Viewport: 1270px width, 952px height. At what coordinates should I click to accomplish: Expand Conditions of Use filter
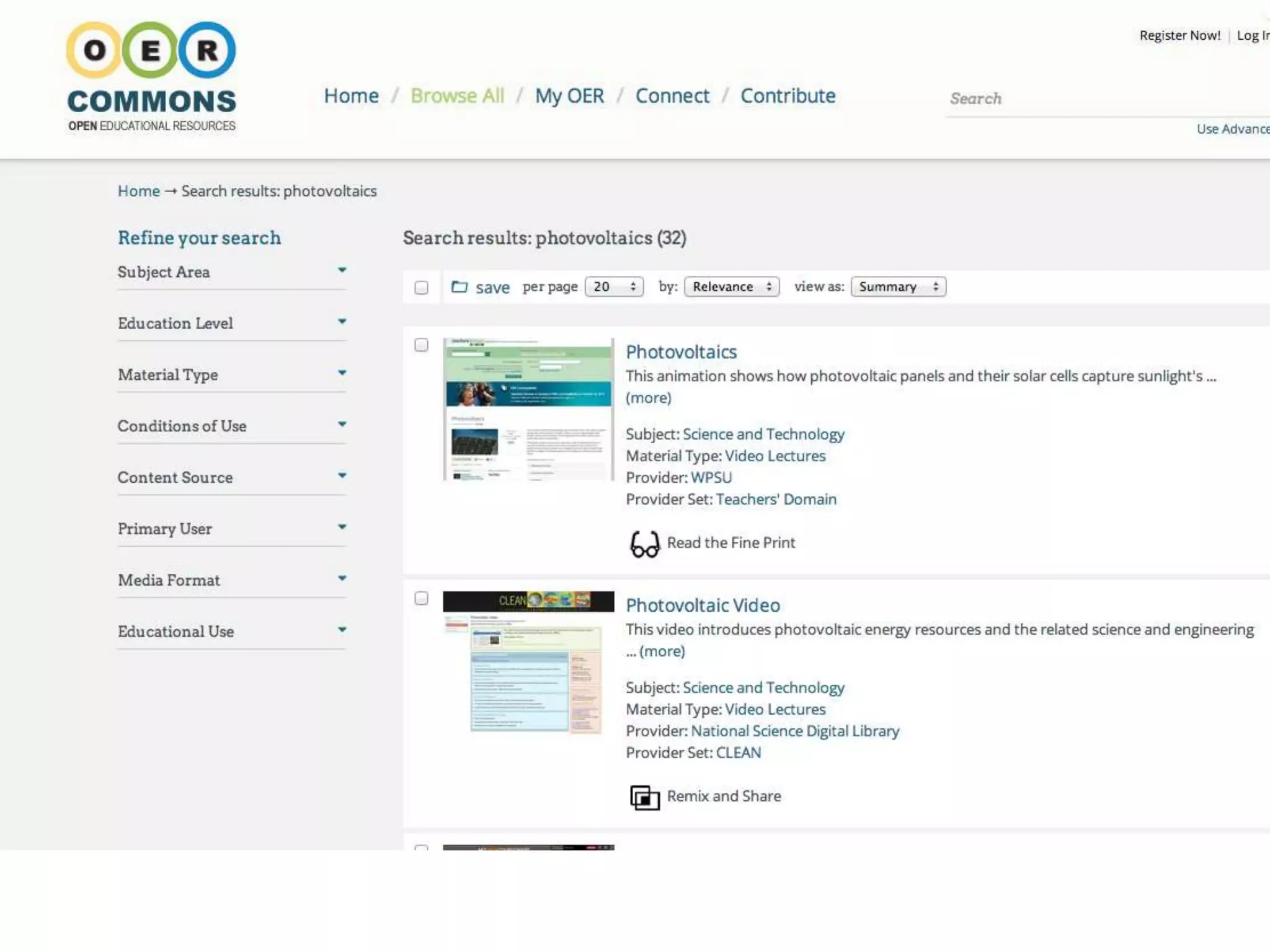[342, 425]
